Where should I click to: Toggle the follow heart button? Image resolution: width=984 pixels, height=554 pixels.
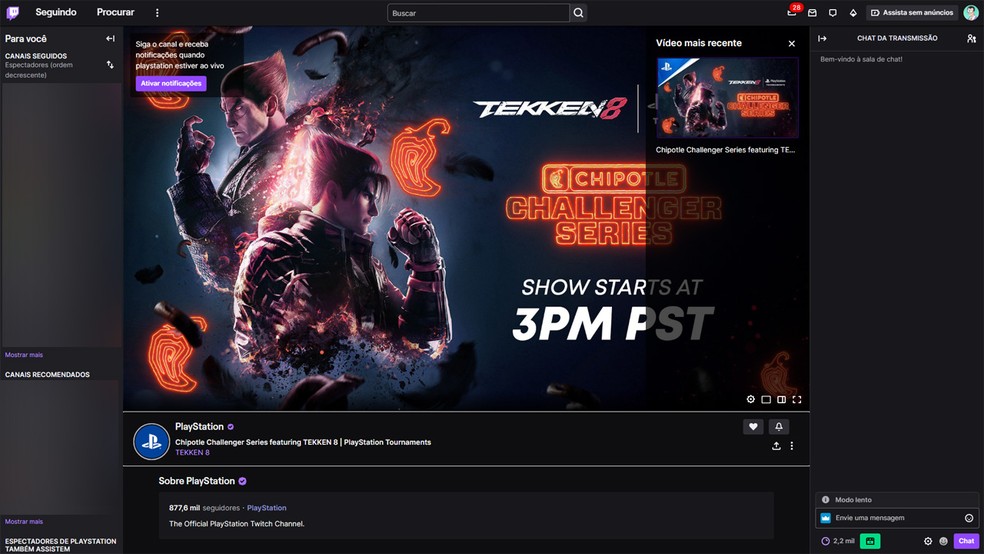(753, 427)
